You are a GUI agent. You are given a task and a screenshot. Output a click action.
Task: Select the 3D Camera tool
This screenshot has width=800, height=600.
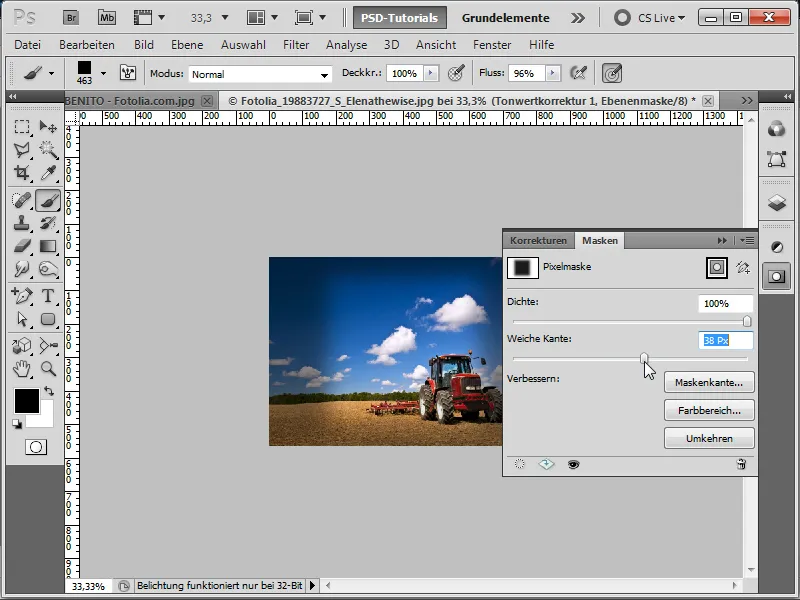[x=48, y=346]
